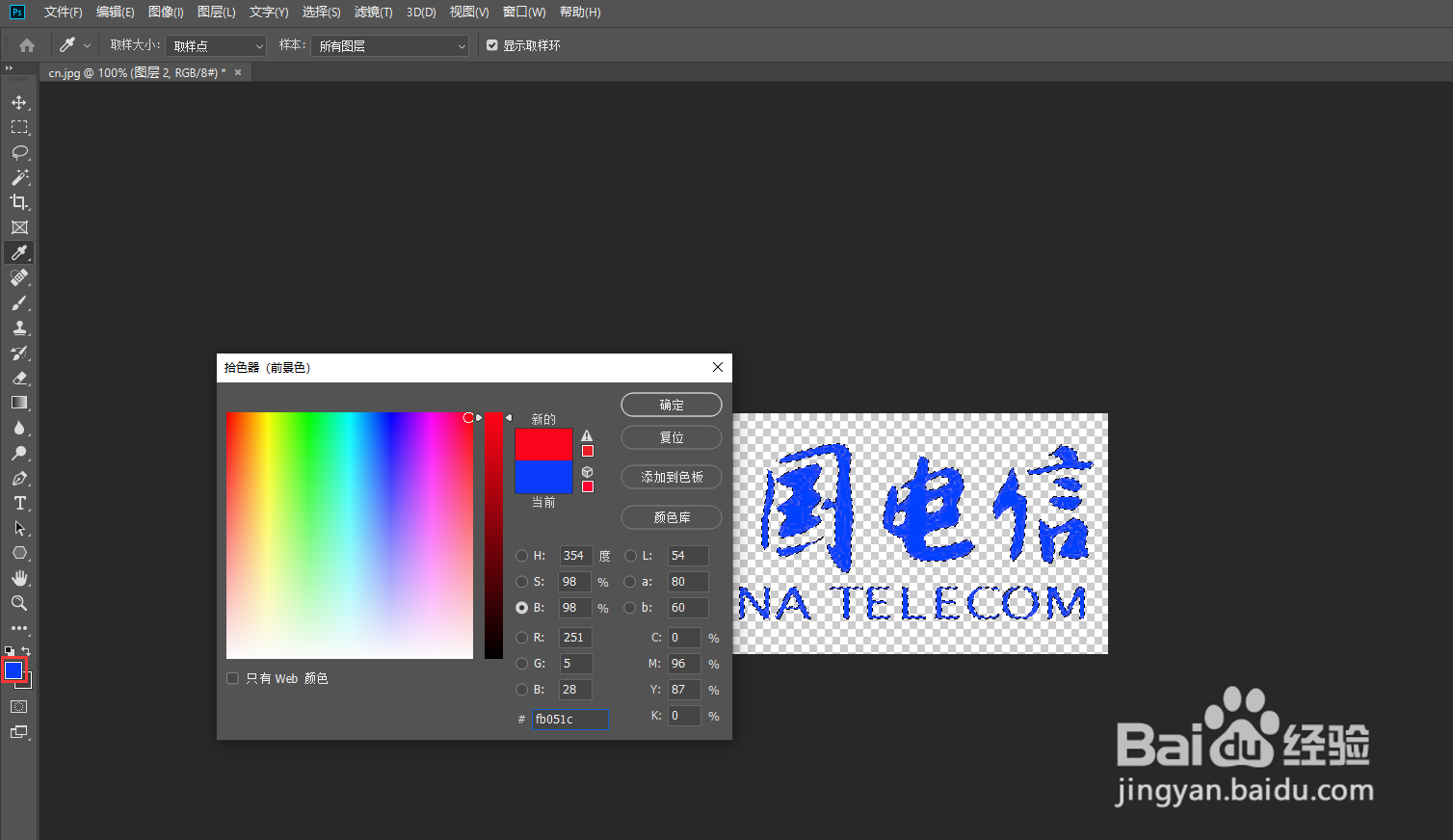
Task: Select the History Brush tool
Action: [19, 353]
